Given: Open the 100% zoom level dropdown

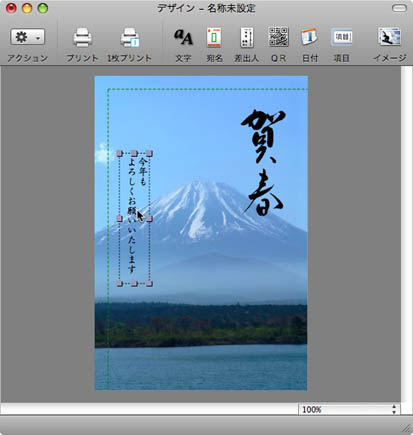Looking at the screenshot, I should pyautogui.click(x=349, y=409).
